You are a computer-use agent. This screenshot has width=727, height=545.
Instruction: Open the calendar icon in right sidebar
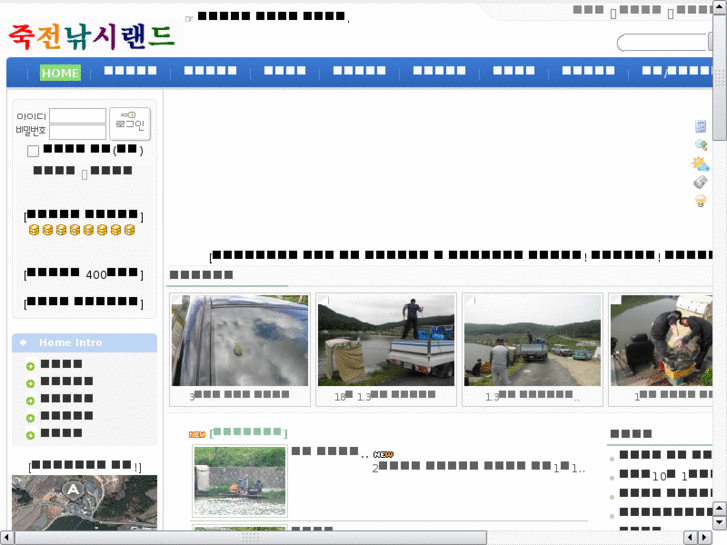pyautogui.click(x=700, y=126)
